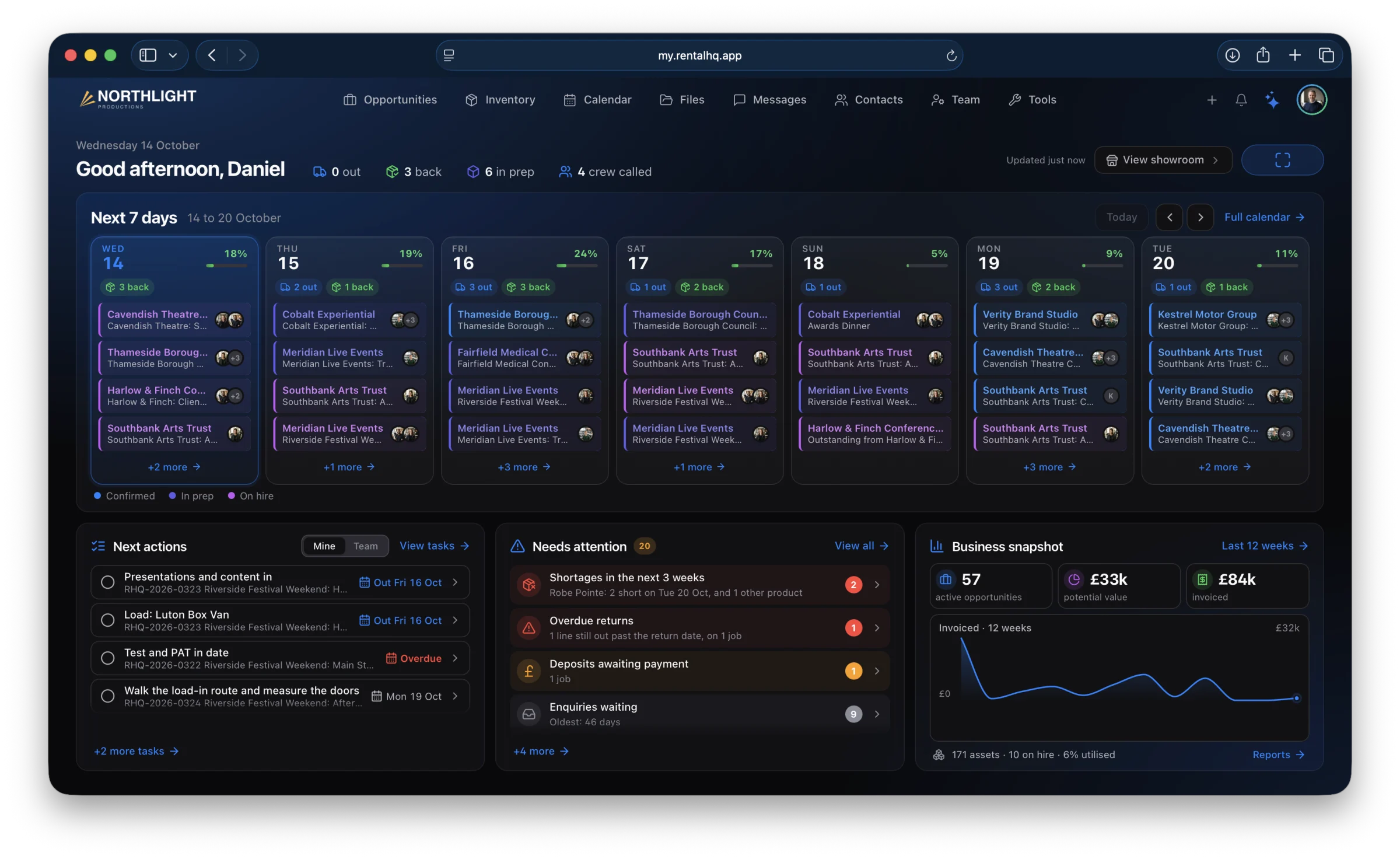Viewport: 1400px width, 859px height.
Task: Click the Safari website settings icon
Action: point(449,55)
